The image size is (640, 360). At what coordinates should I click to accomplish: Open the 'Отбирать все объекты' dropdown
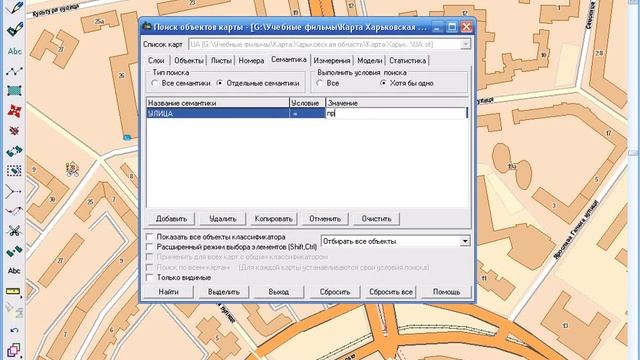click(465, 241)
